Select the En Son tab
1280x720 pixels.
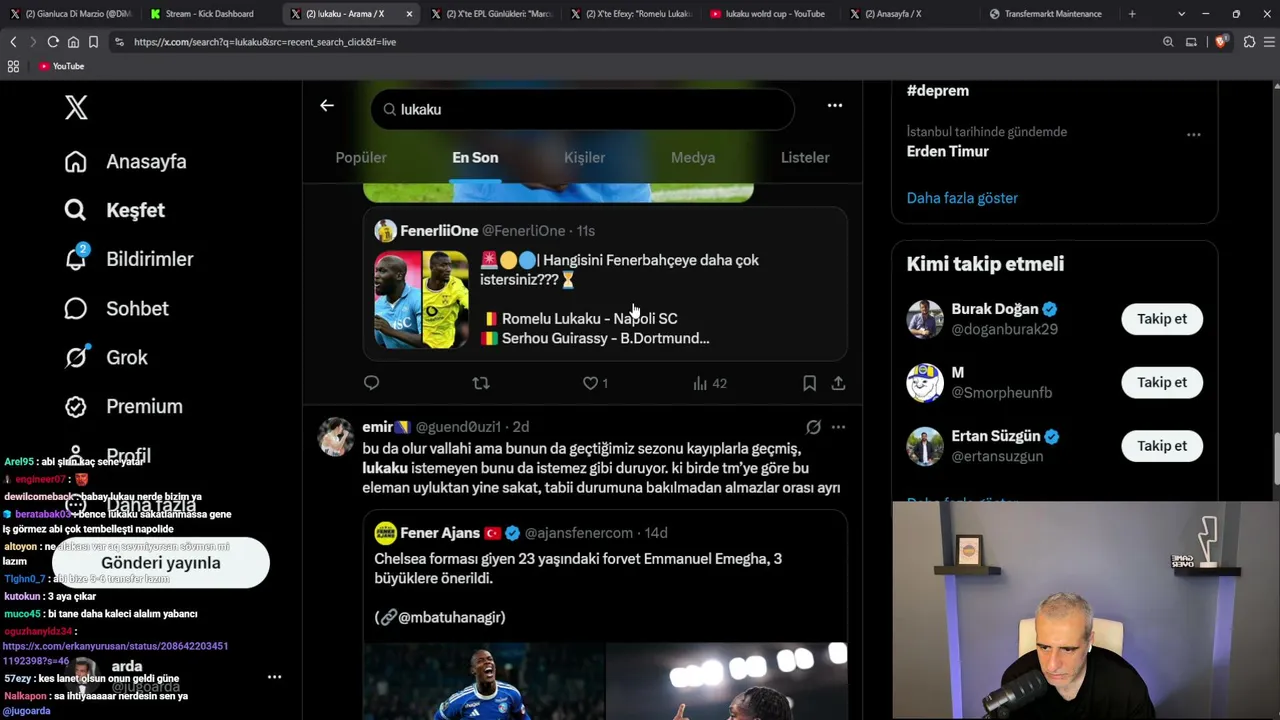pos(475,158)
